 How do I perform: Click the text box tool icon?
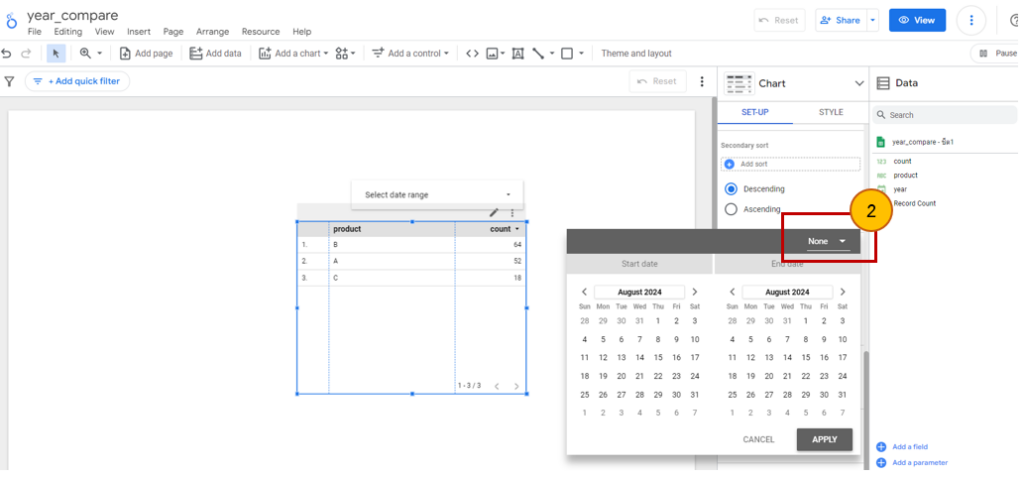(518, 53)
